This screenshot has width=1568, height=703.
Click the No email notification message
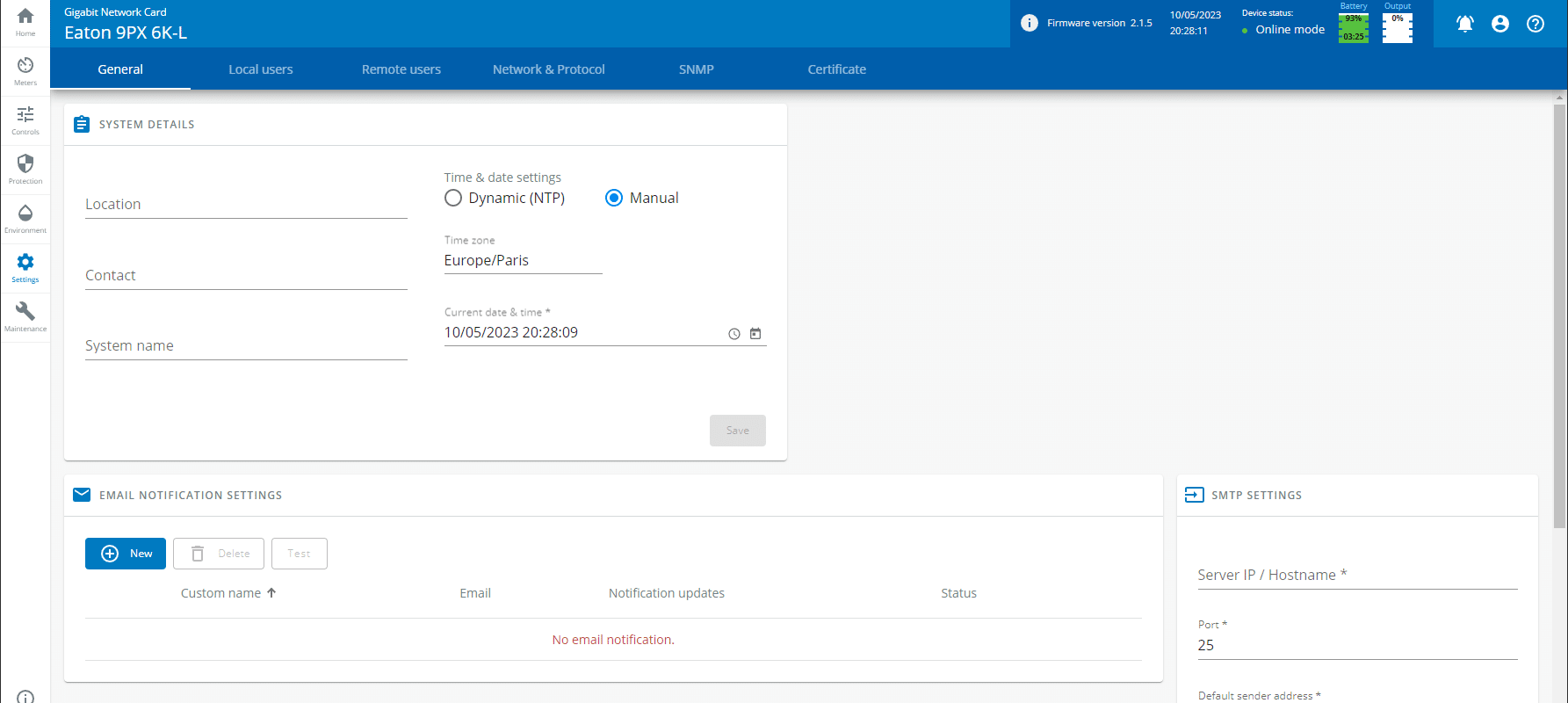click(613, 640)
